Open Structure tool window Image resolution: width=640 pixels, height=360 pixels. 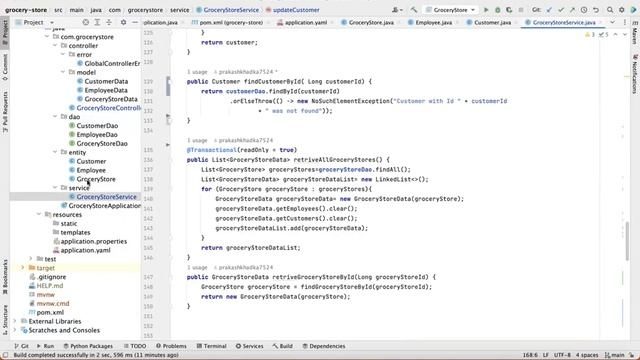click(5, 320)
